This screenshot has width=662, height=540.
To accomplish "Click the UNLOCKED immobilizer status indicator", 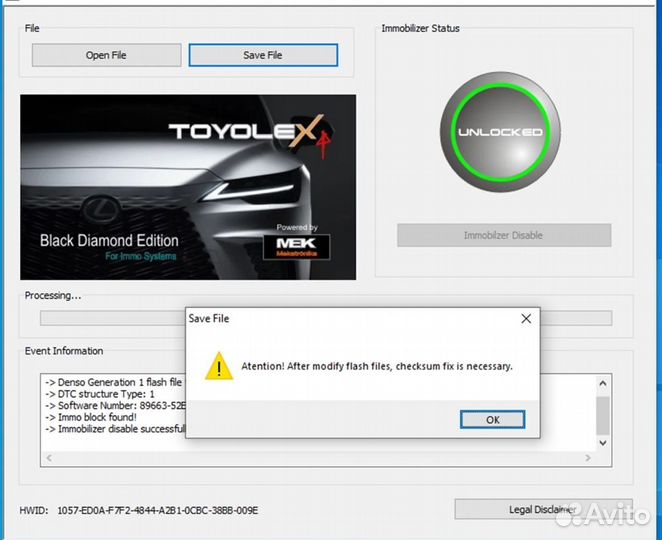I will pos(500,132).
